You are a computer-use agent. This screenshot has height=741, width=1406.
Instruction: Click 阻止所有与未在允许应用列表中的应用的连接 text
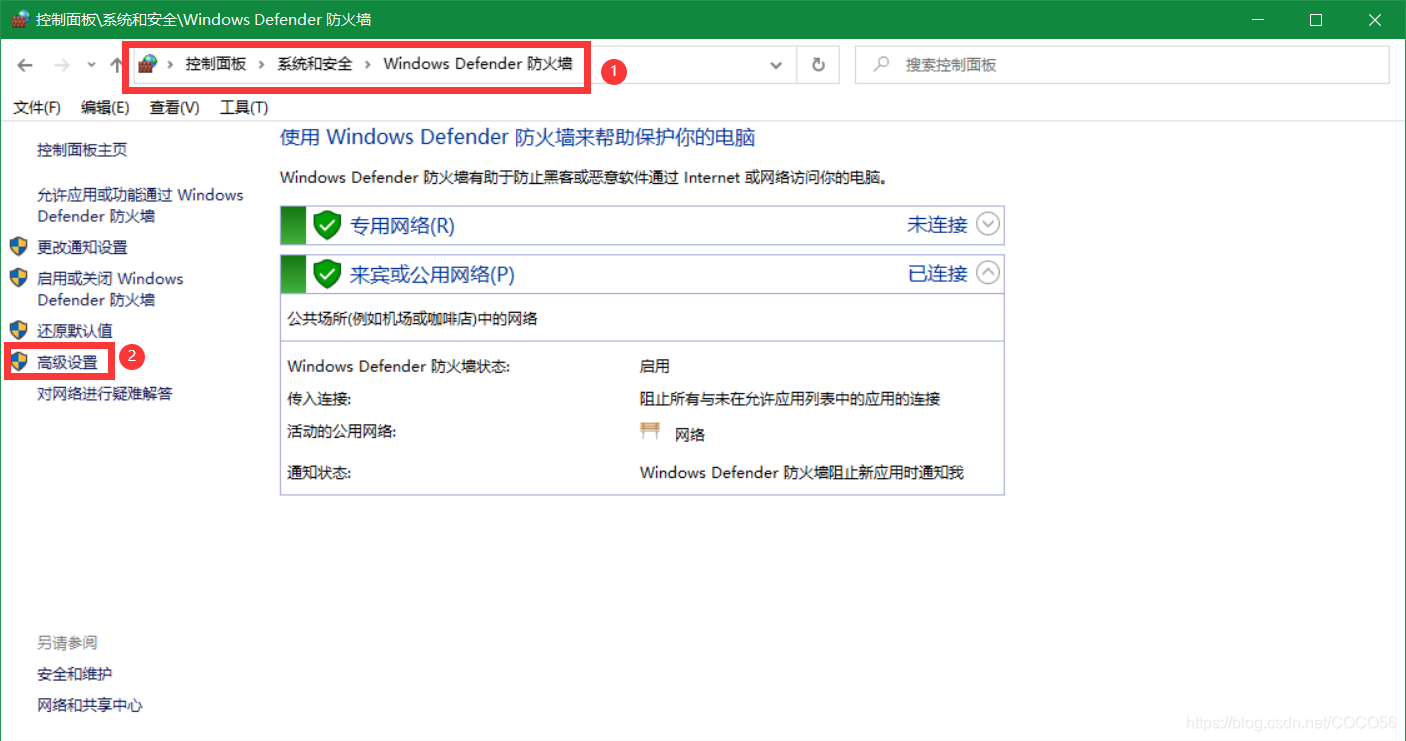(x=790, y=399)
